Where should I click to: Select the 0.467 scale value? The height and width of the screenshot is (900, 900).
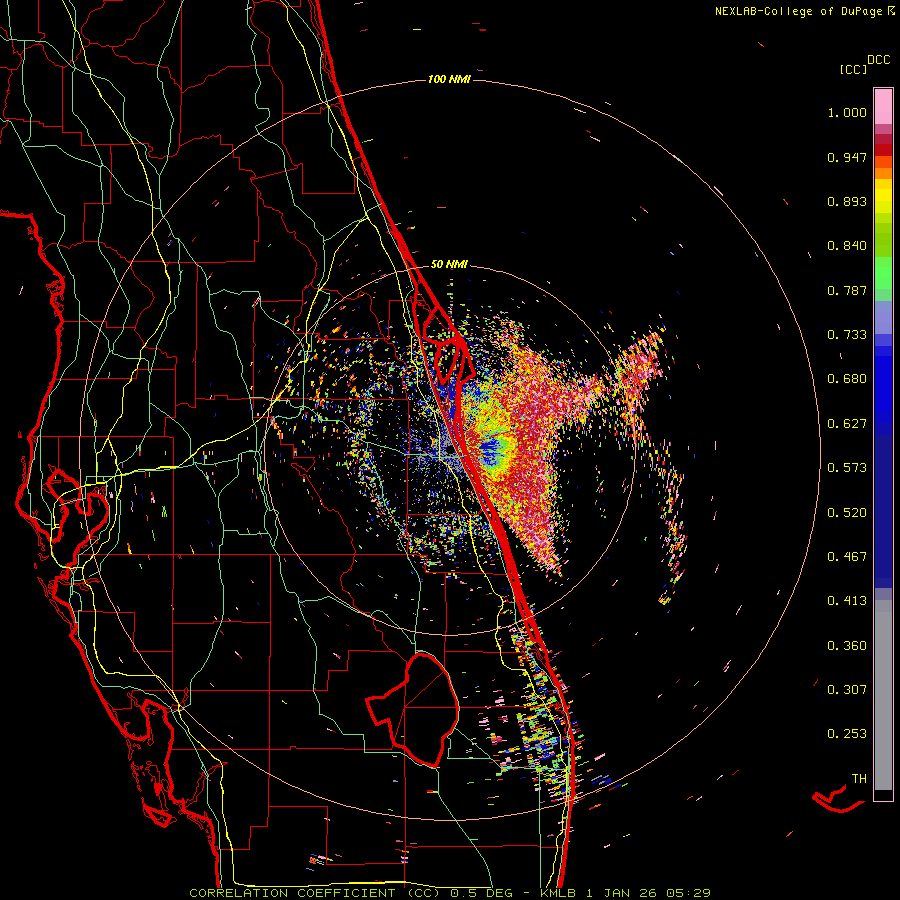pos(847,557)
